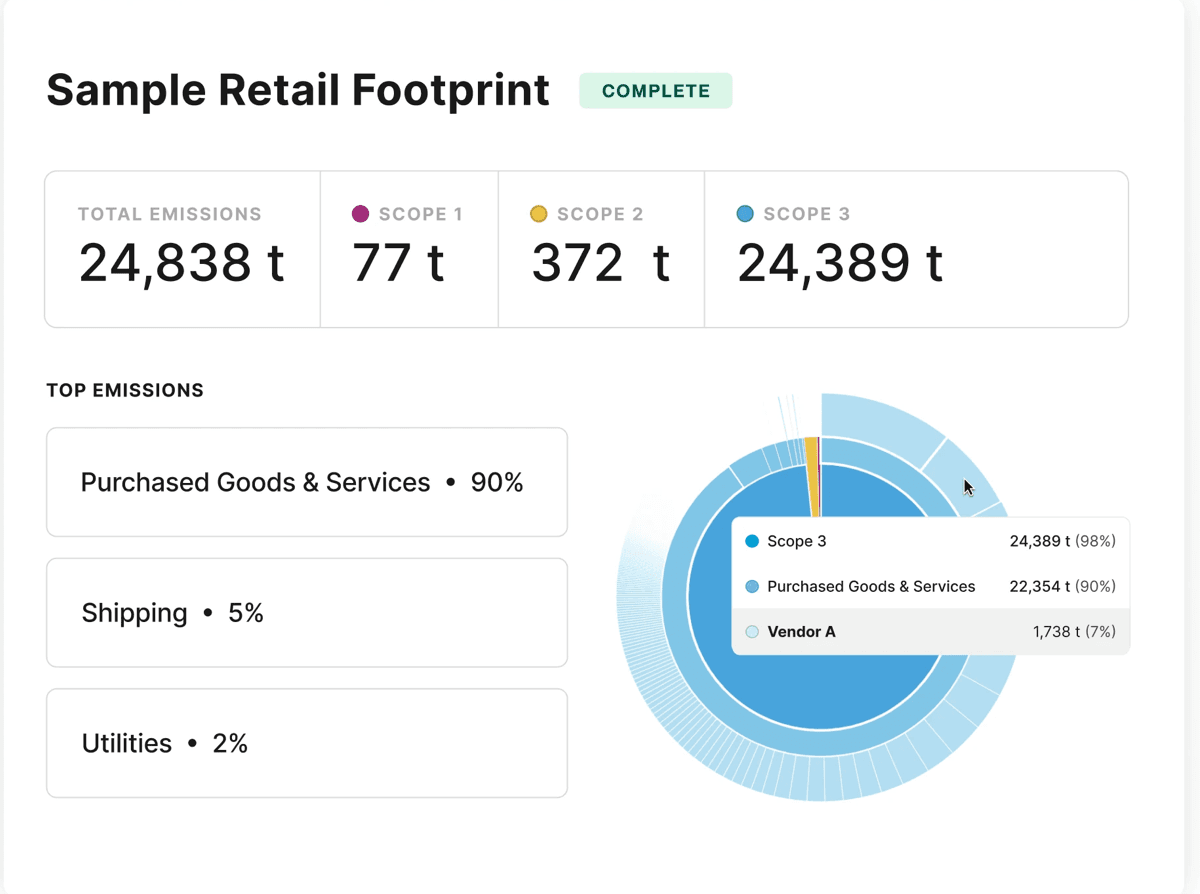Click the yellow Scope 2 dot
The image size is (1200, 894).
point(539,213)
